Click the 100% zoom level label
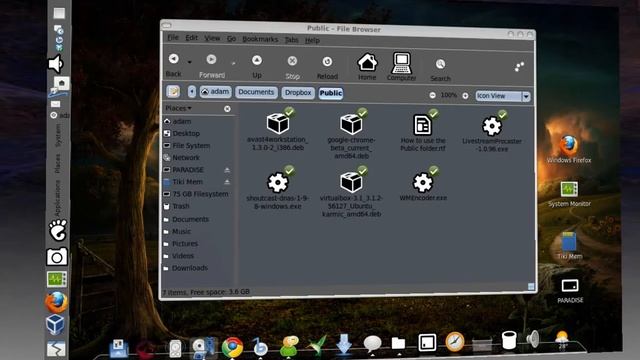Viewport: 640px width, 360px height. 449,95
